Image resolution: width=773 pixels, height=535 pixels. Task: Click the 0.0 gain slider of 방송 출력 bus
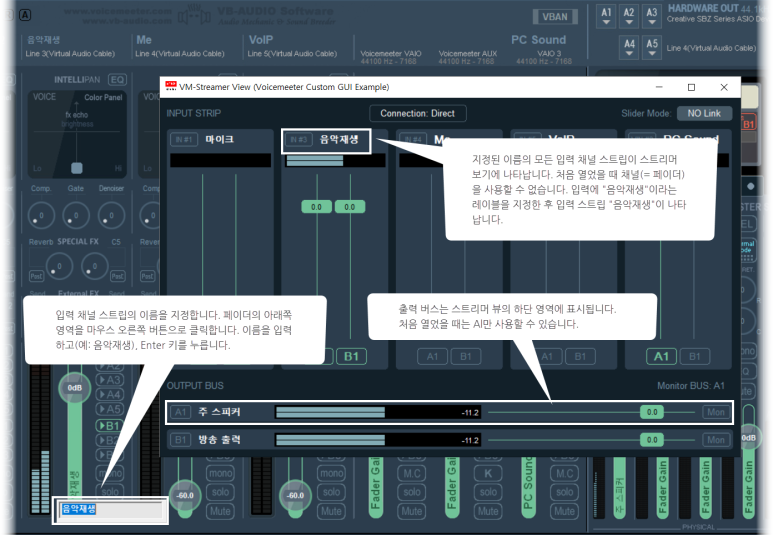(652, 440)
